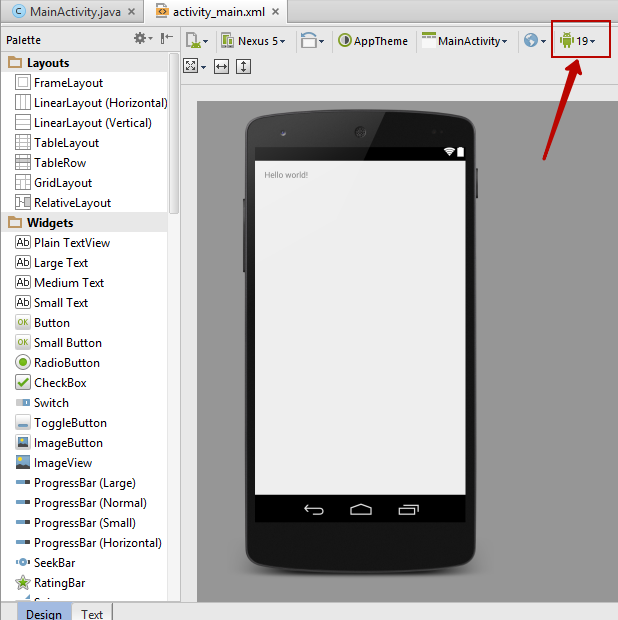Click the hide palette panel icon
The image size is (618, 620).
(167, 38)
